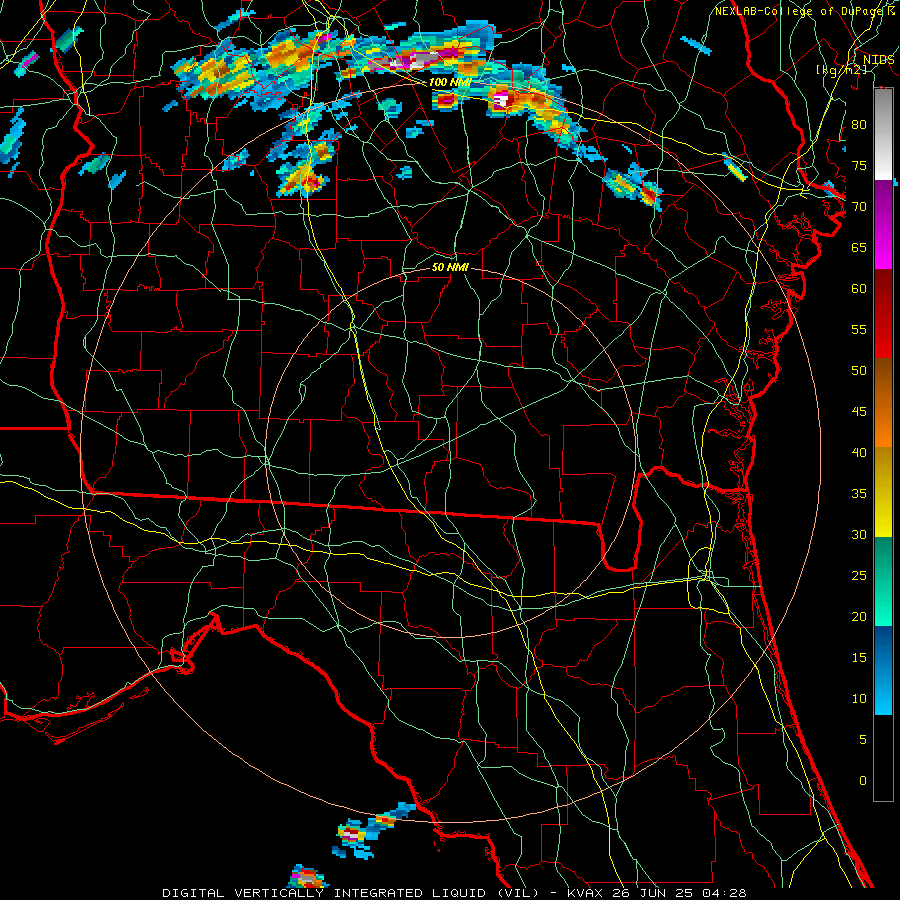Click the 0 legend value
Viewport: 900px width, 900px height.
[x=862, y=781]
